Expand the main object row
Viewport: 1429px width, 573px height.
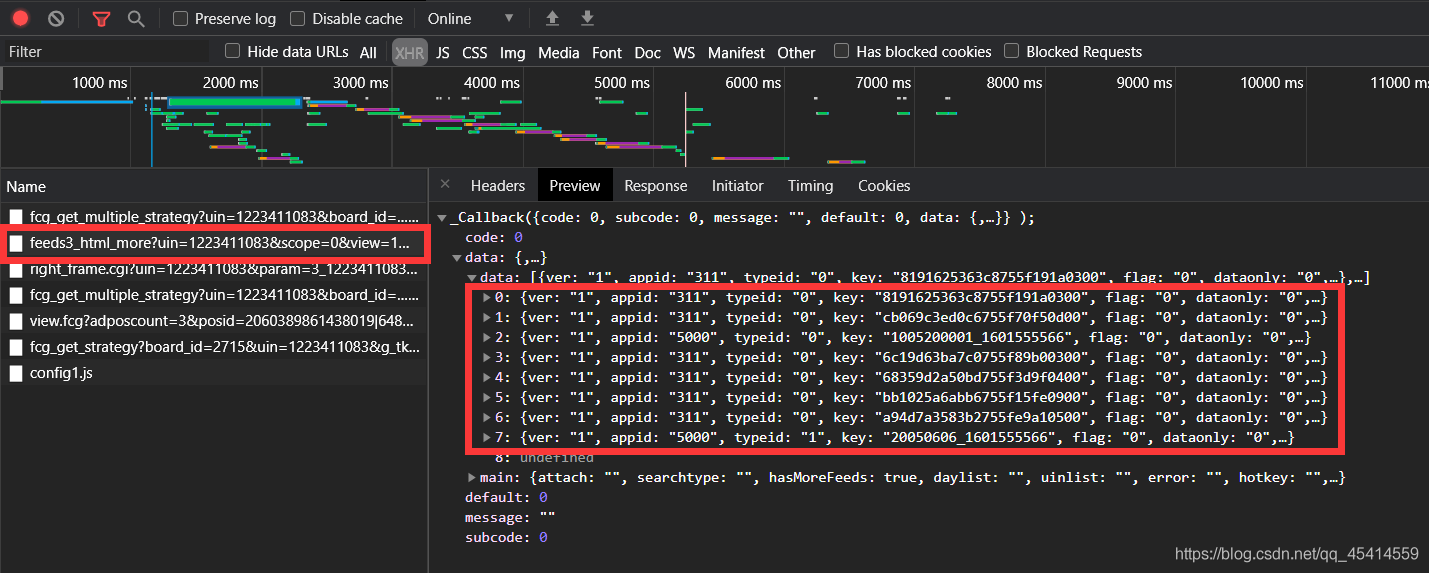pyautogui.click(x=471, y=478)
